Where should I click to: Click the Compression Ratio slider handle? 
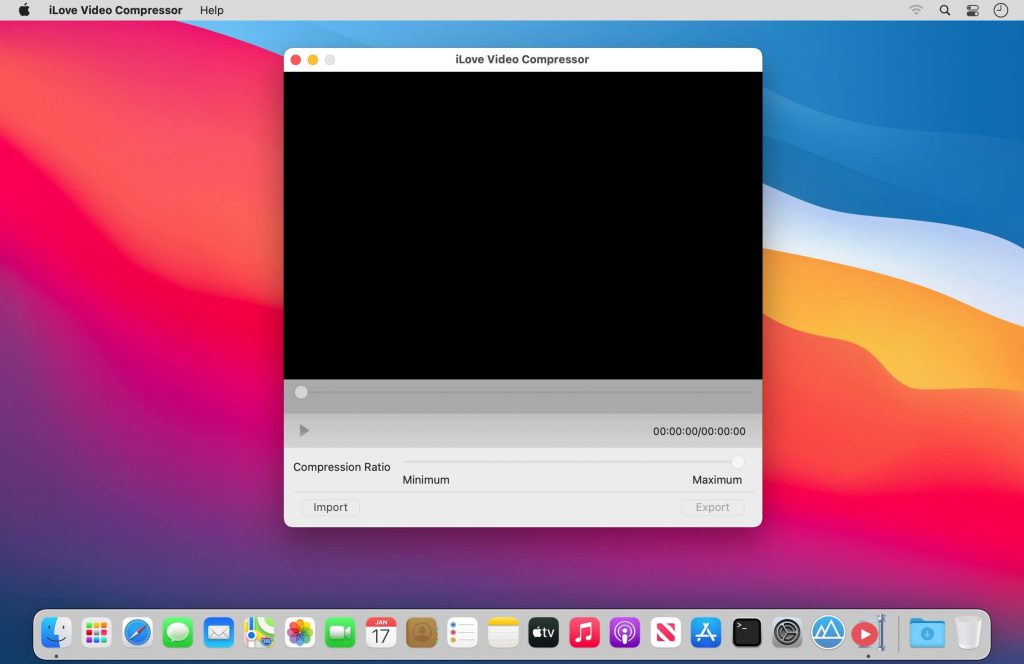click(737, 461)
